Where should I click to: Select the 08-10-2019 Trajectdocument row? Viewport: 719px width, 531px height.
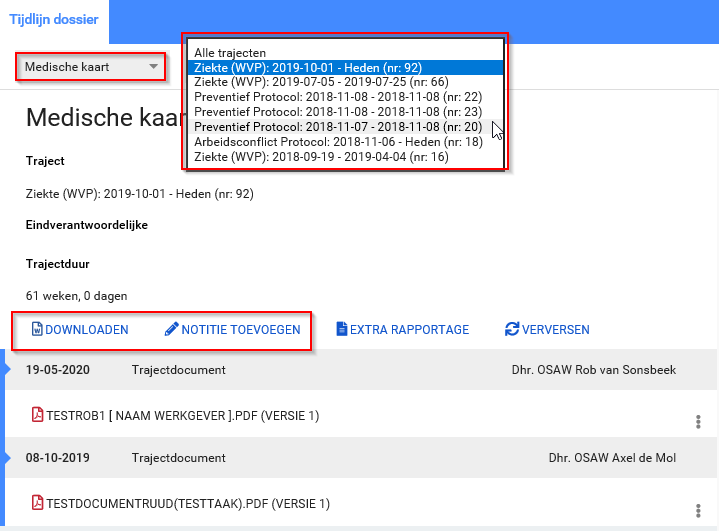[360, 458]
